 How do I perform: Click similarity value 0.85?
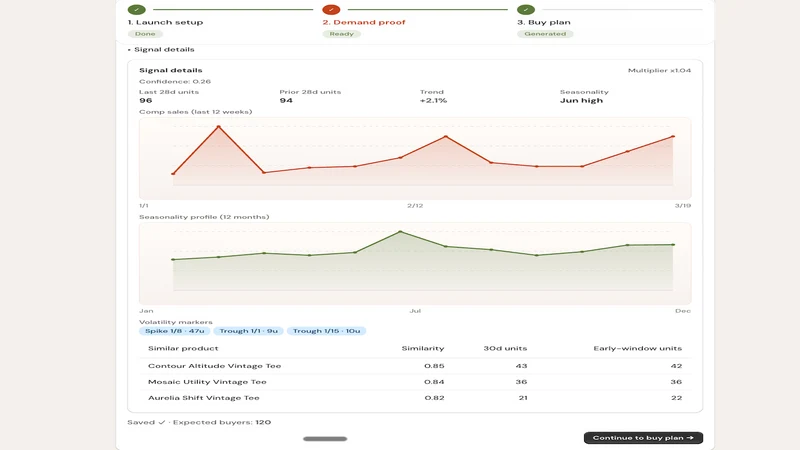[434, 366]
